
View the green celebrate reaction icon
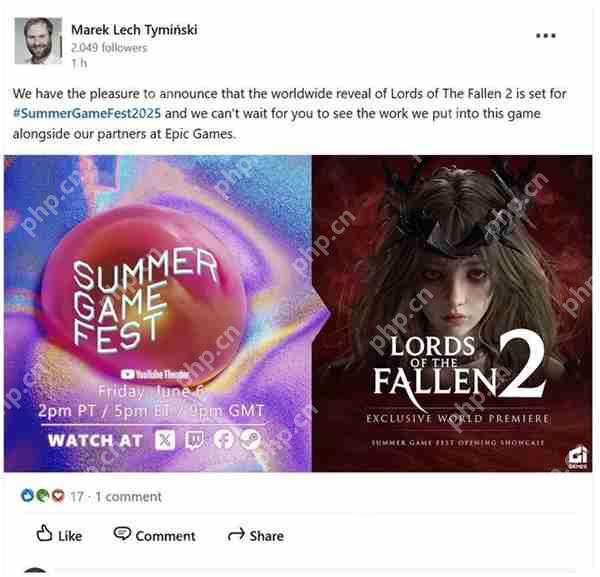[x=42, y=496]
